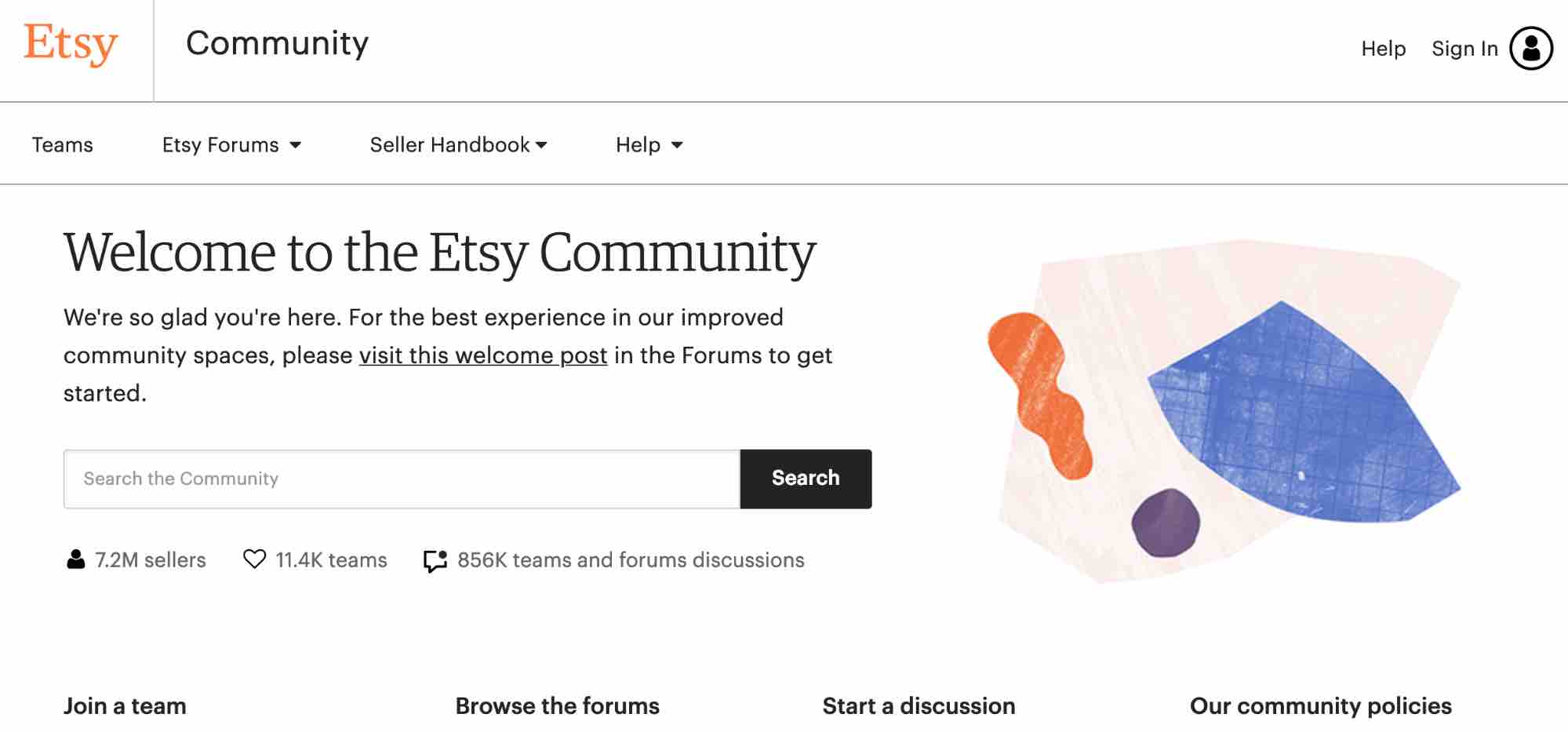Expand the Etsy Forums dropdown
Image resolution: width=1568 pixels, height=732 pixels.
pyautogui.click(x=231, y=145)
